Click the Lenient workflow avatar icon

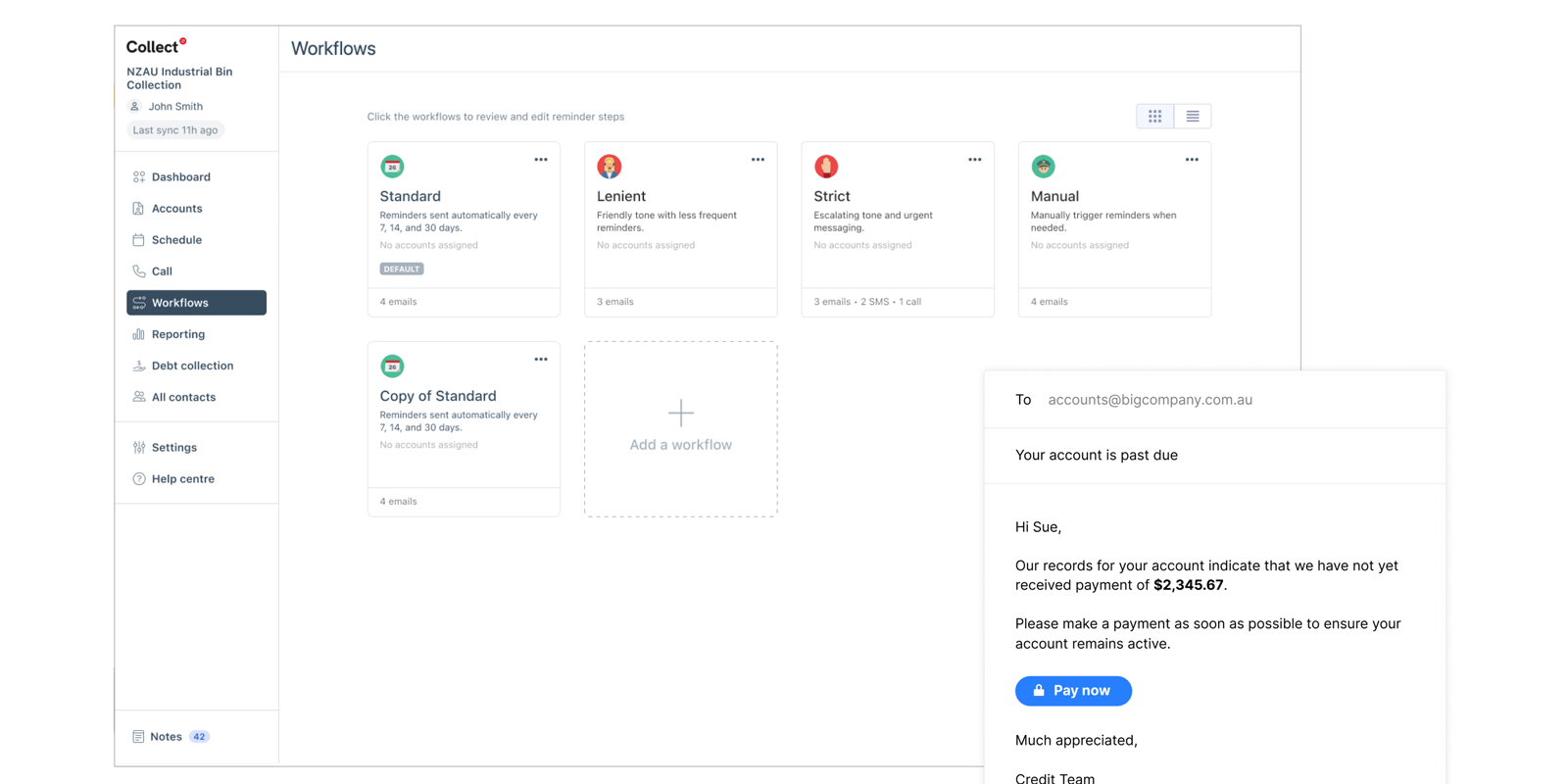(609, 167)
